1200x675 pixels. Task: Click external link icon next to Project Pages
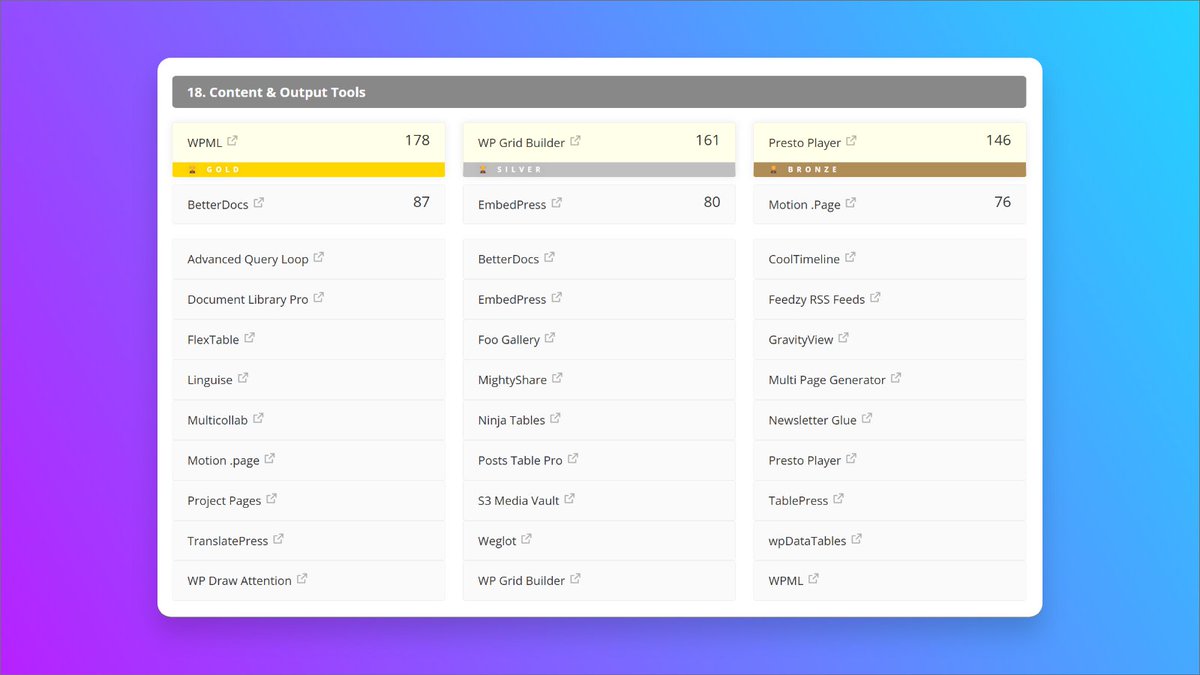pyautogui.click(x=272, y=498)
